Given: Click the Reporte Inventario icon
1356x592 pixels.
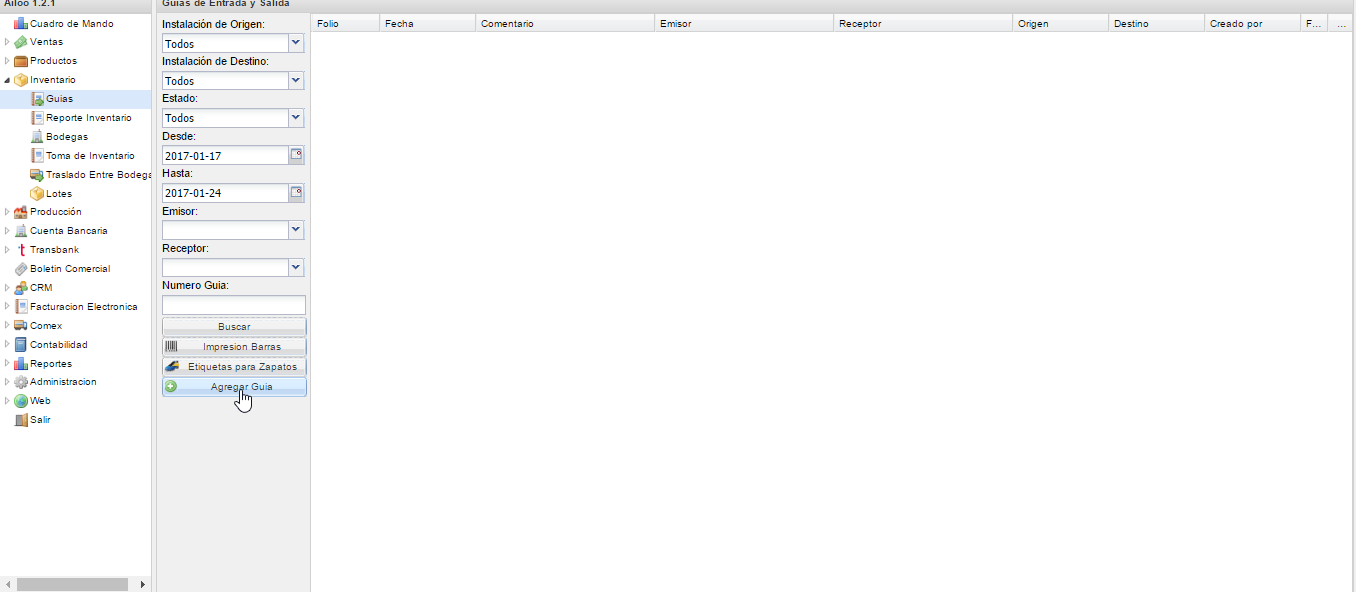Looking at the screenshot, I should [x=37, y=118].
